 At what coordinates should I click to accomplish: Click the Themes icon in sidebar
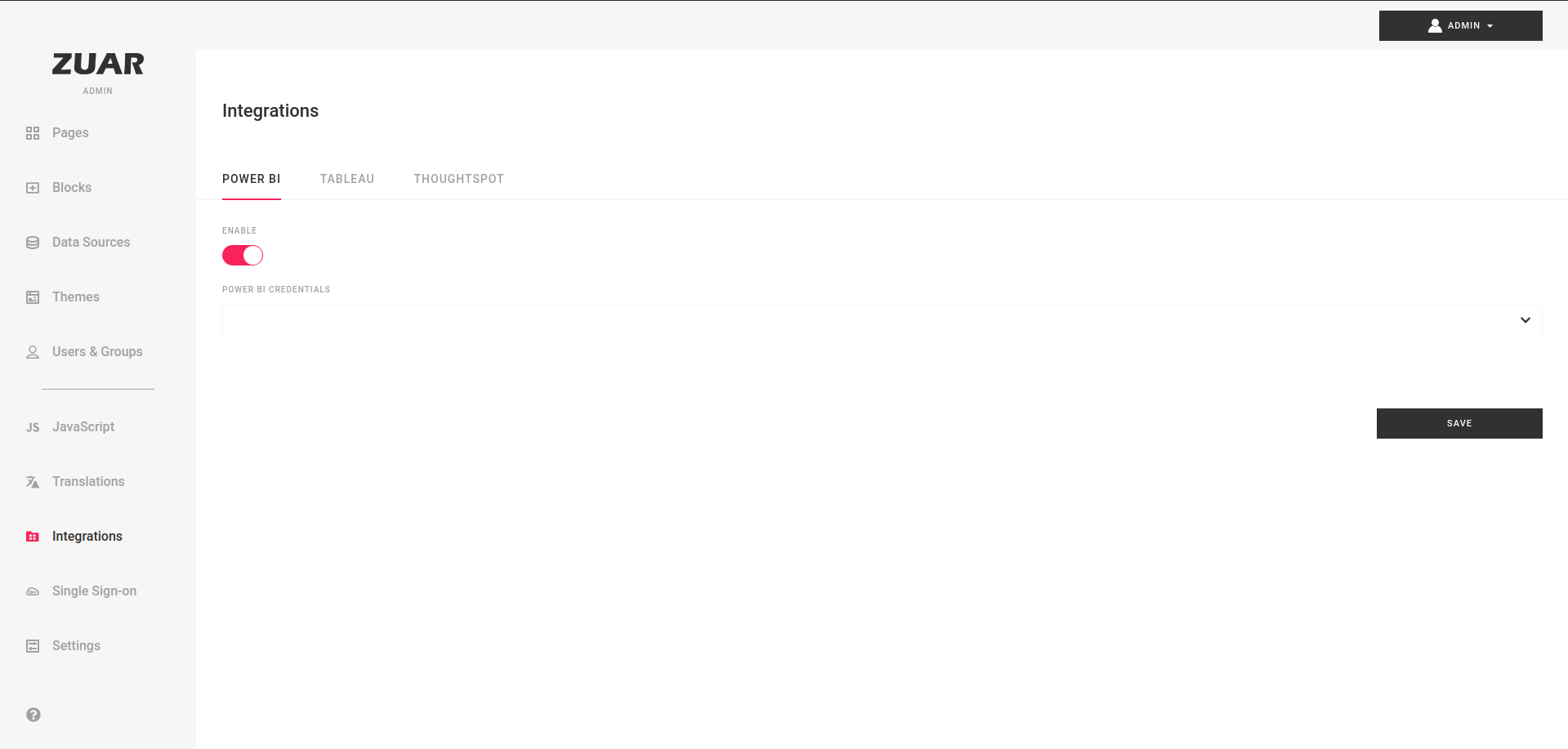coord(33,297)
